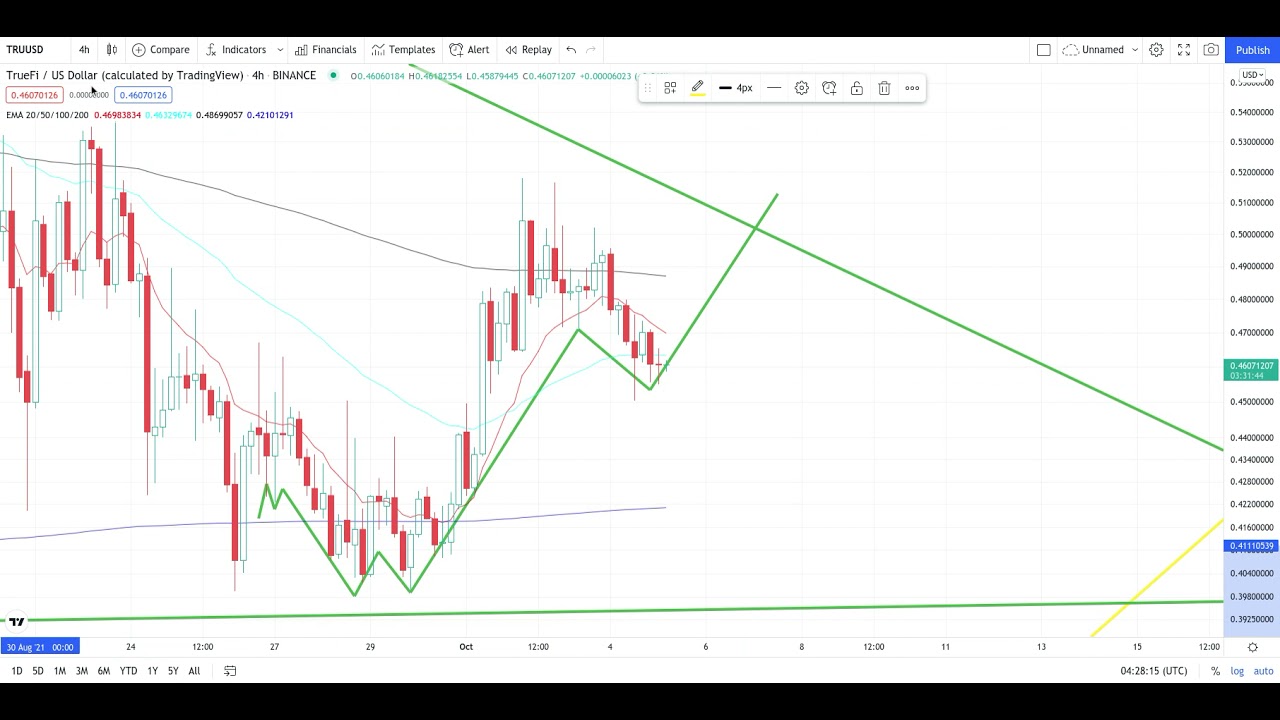
Task: Select the EMA 20/50/100/200 indicator legend
Action: point(46,115)
